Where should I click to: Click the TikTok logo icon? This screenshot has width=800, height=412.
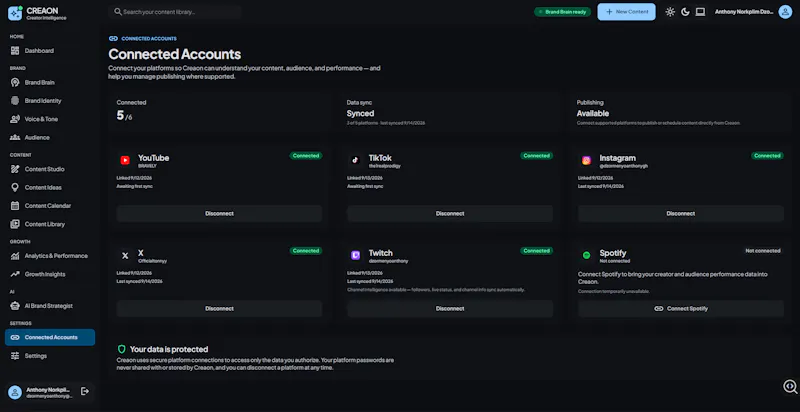[x=356, y=161]
